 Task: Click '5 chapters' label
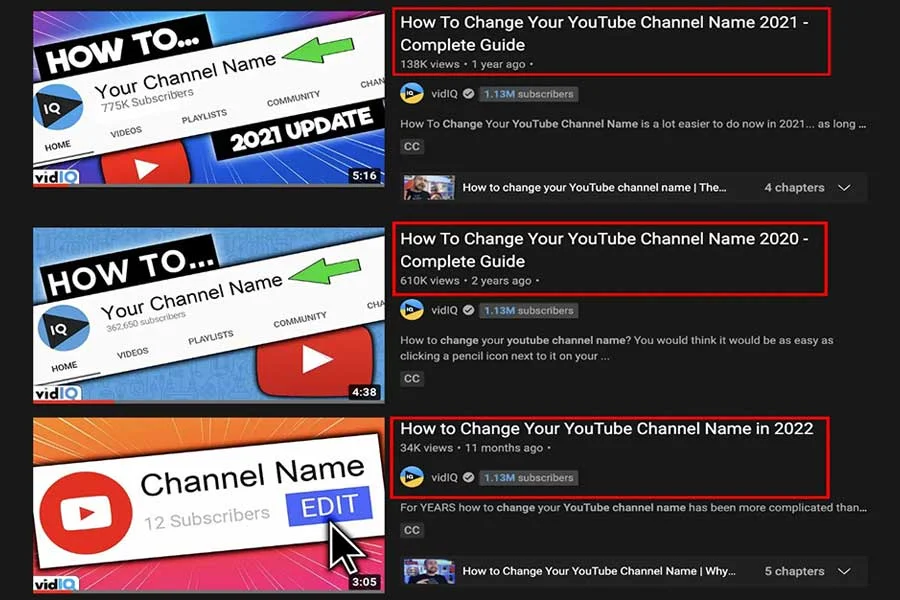[x=794, y=571]
